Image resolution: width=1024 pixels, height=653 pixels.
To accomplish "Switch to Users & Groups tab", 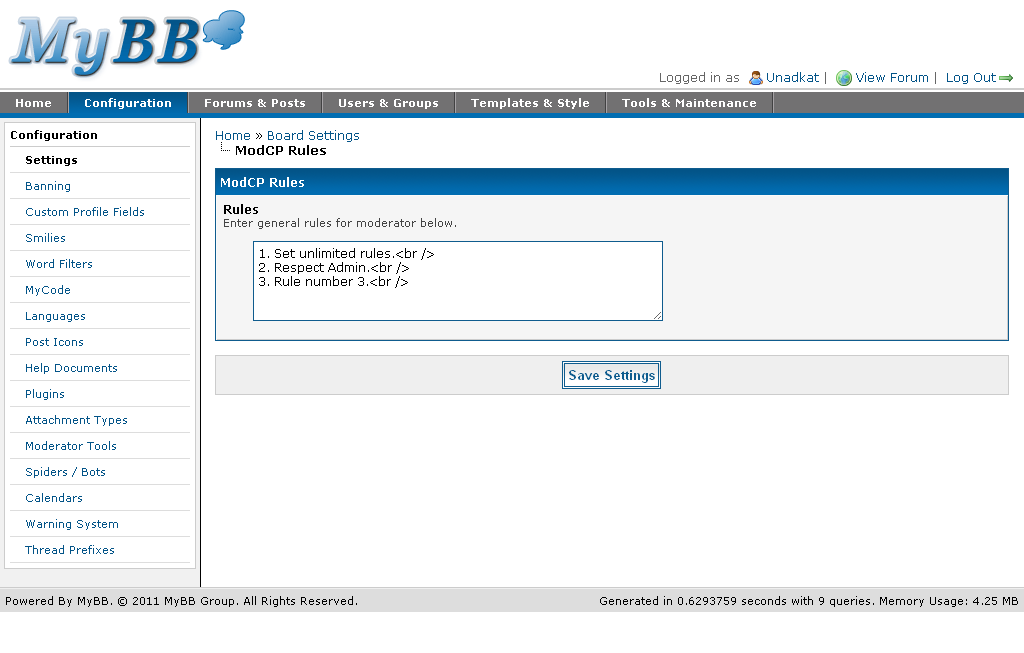I will tap(388, 103).
